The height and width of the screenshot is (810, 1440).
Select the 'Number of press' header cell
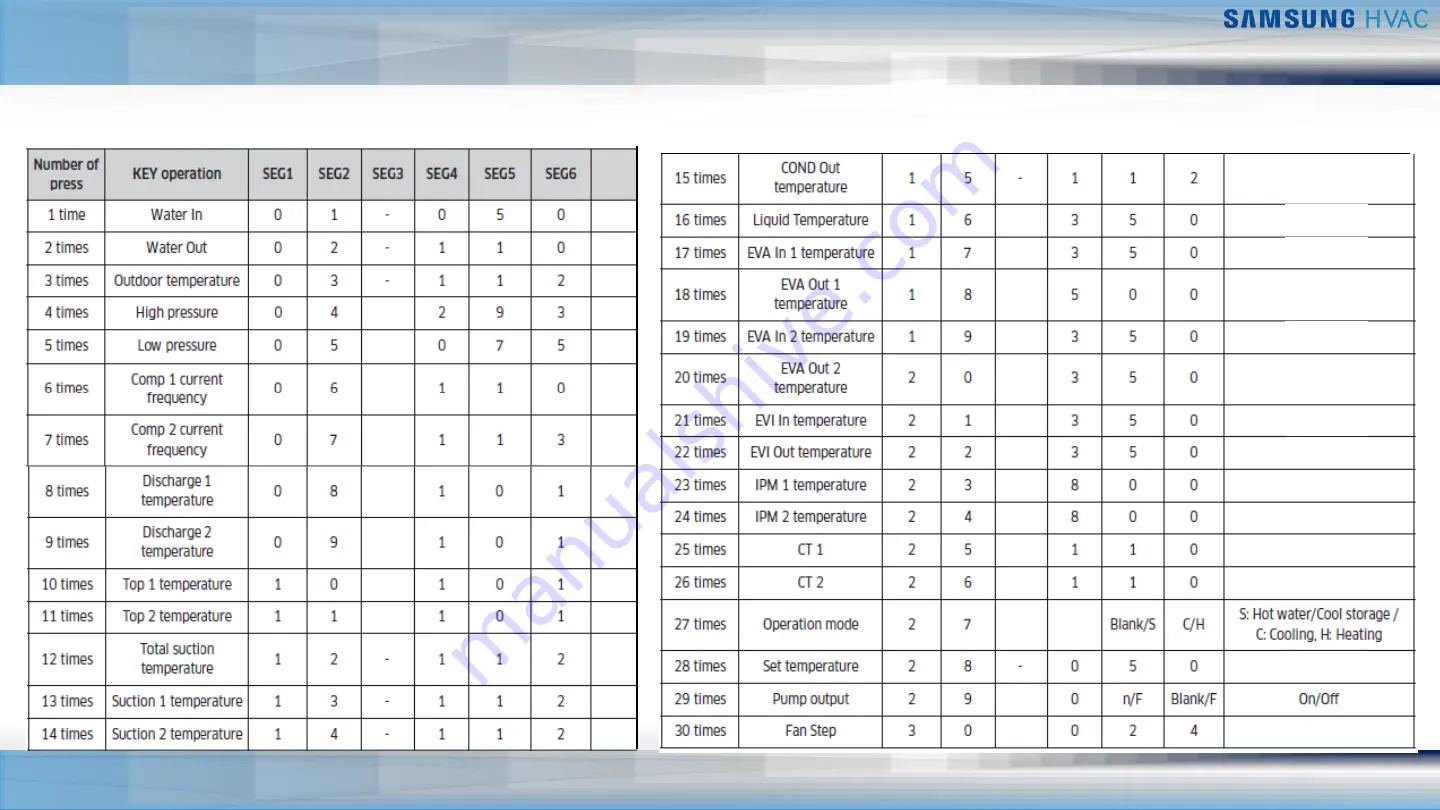[66, 174]
